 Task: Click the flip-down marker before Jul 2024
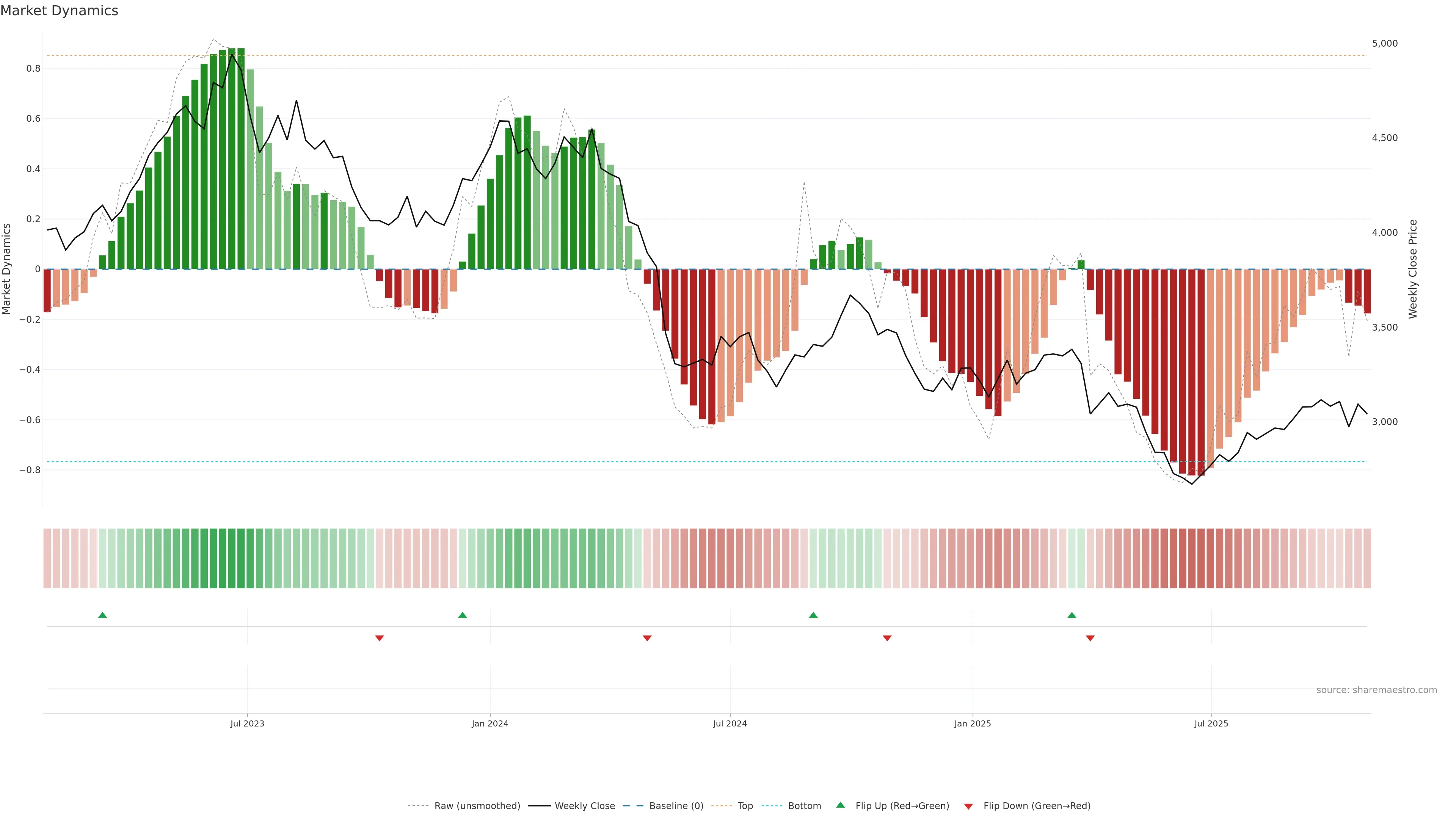pos(647,638)
